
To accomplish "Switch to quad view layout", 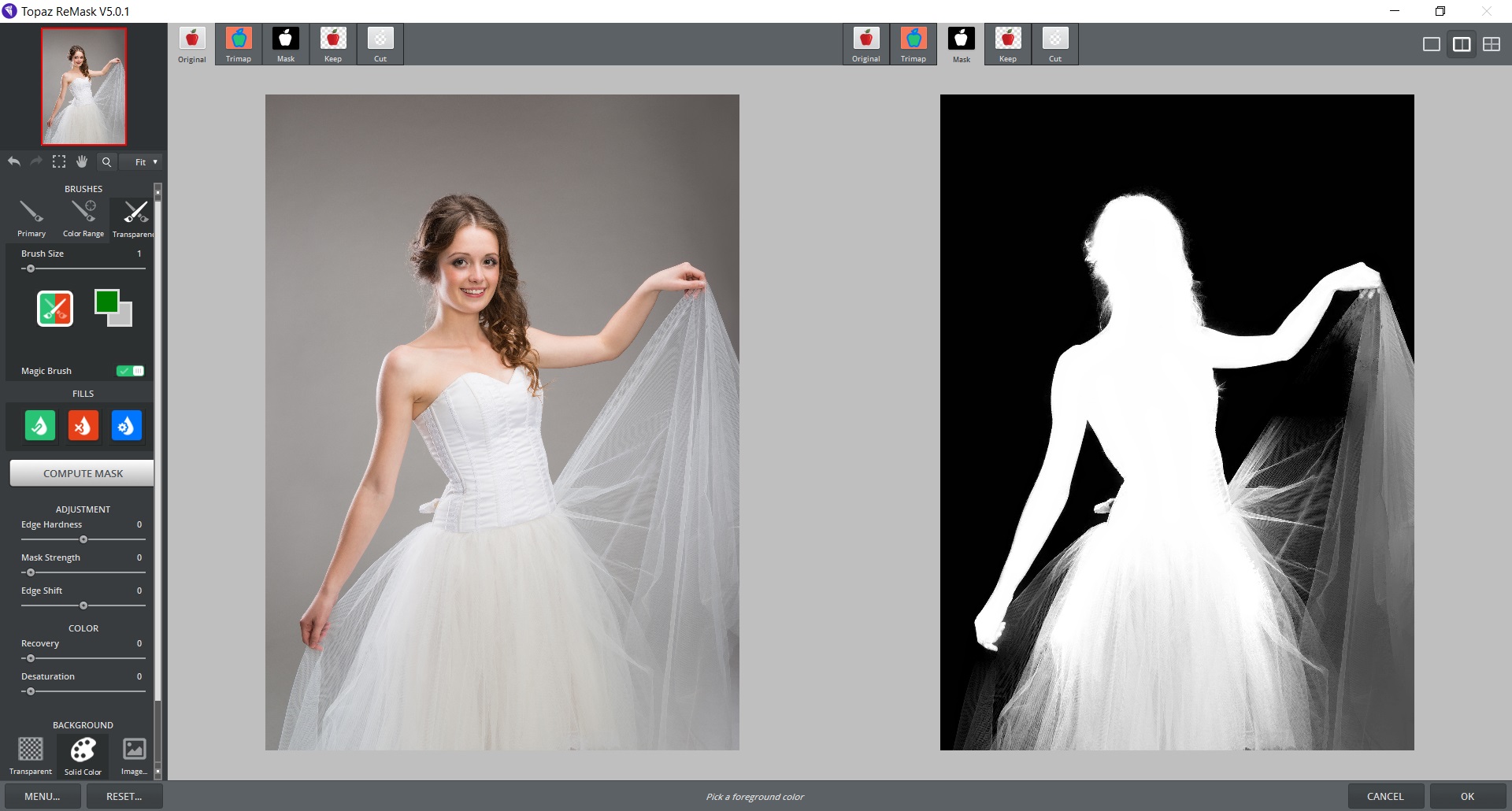I will coord(1492,44).
